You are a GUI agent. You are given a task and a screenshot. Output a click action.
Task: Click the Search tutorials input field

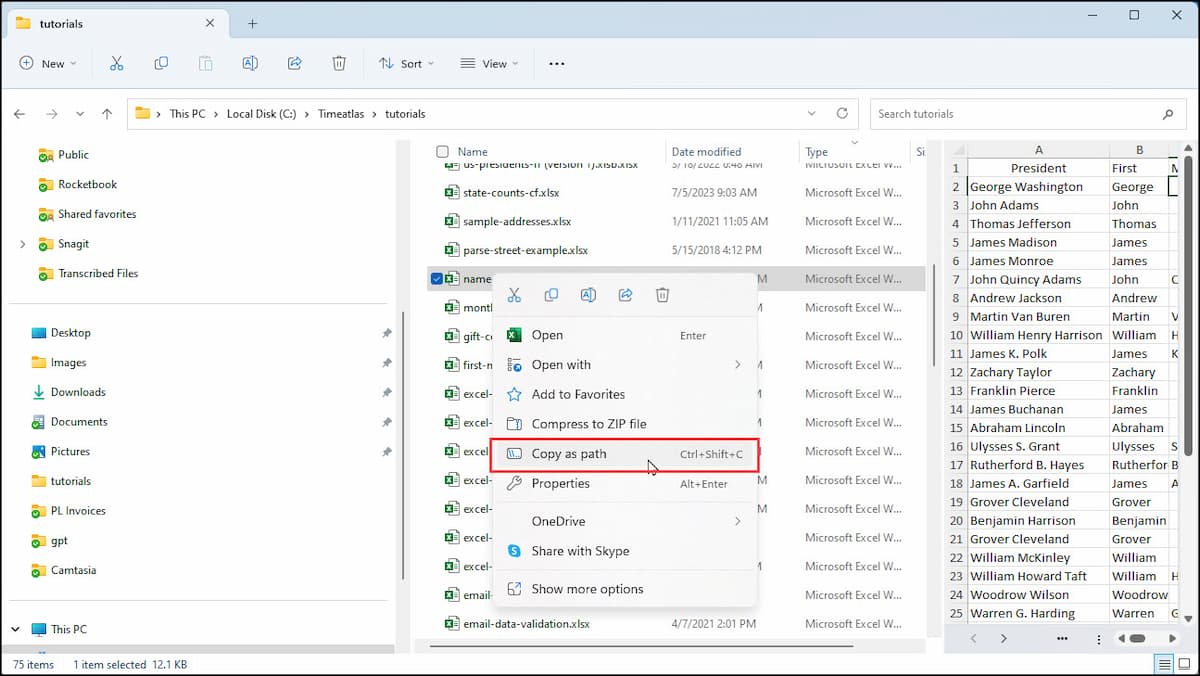(1010, 113)
